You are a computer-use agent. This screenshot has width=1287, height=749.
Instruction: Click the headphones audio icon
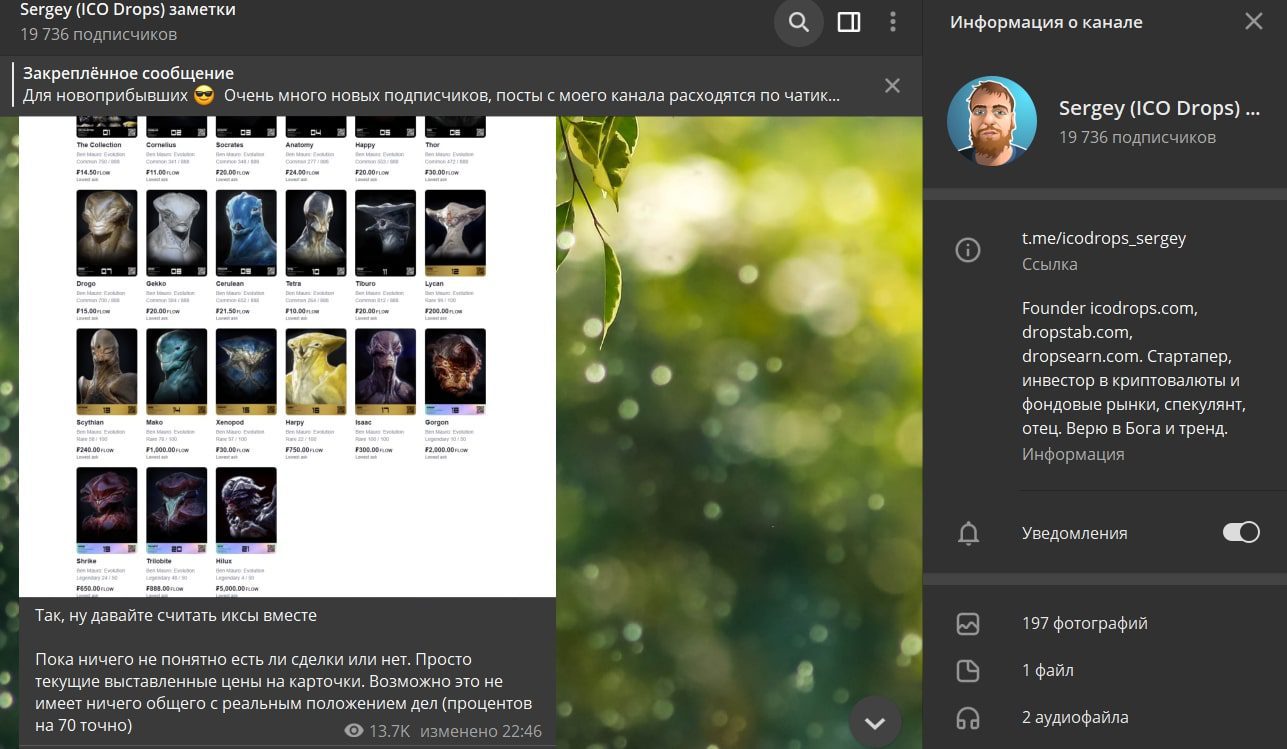[x=967, y=718]
